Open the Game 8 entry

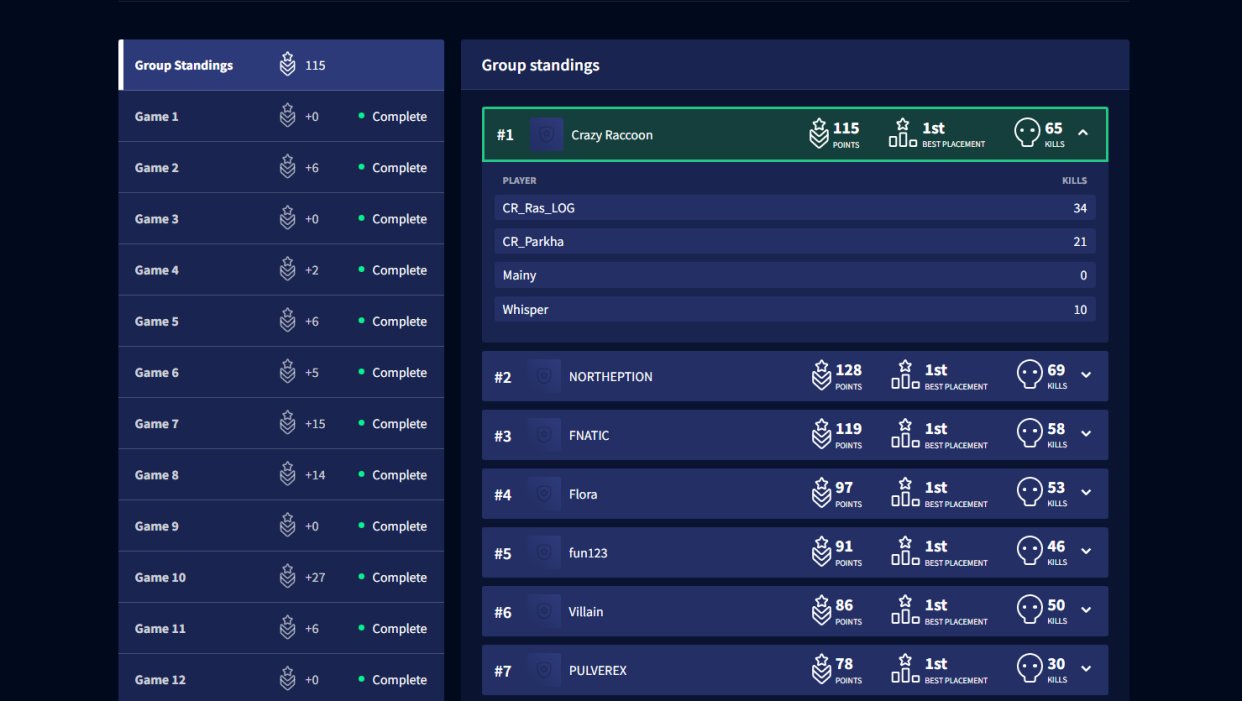pyautogui.click(x=281, y=475)
